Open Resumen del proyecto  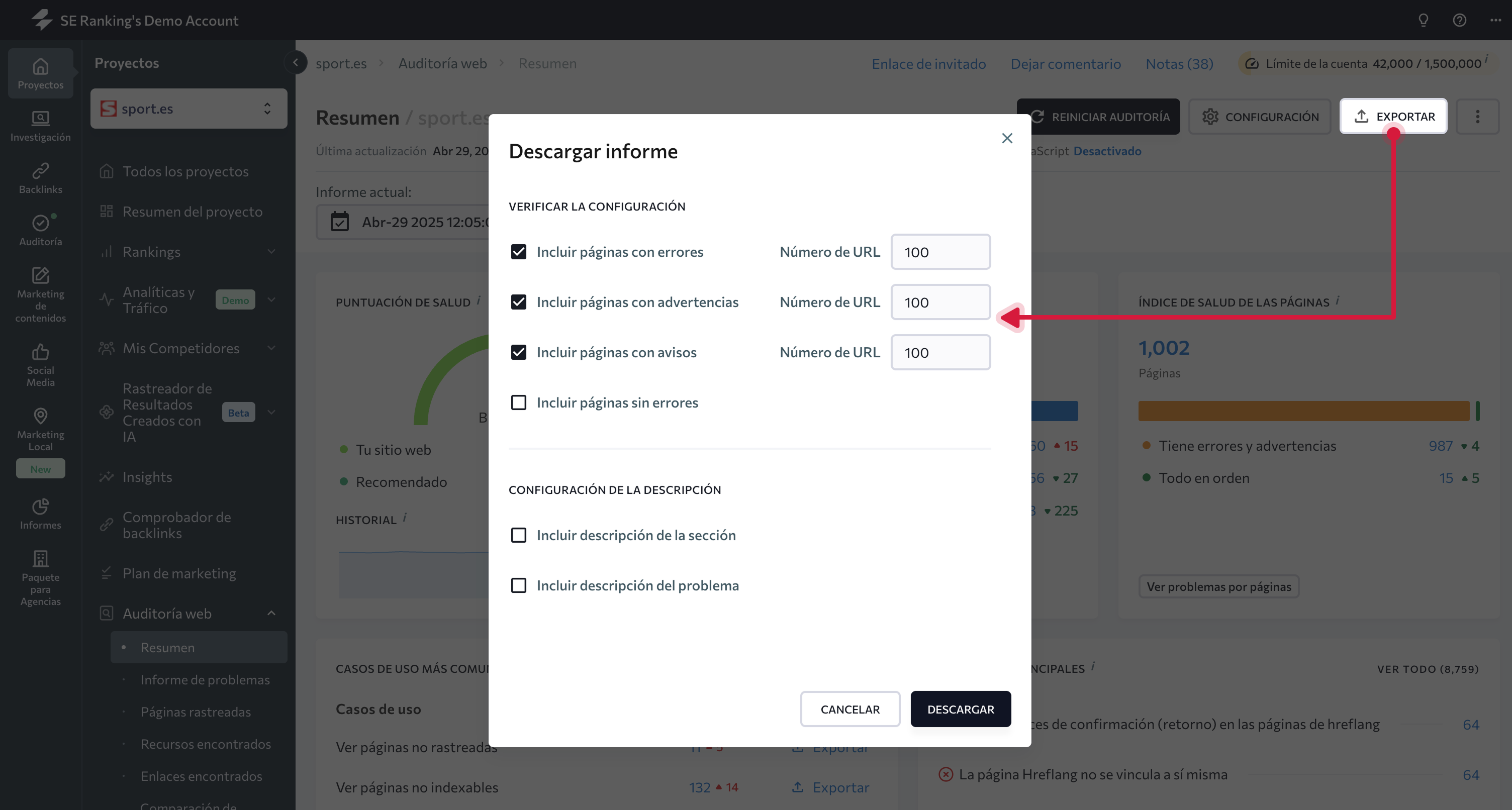(x=192, y=212)
